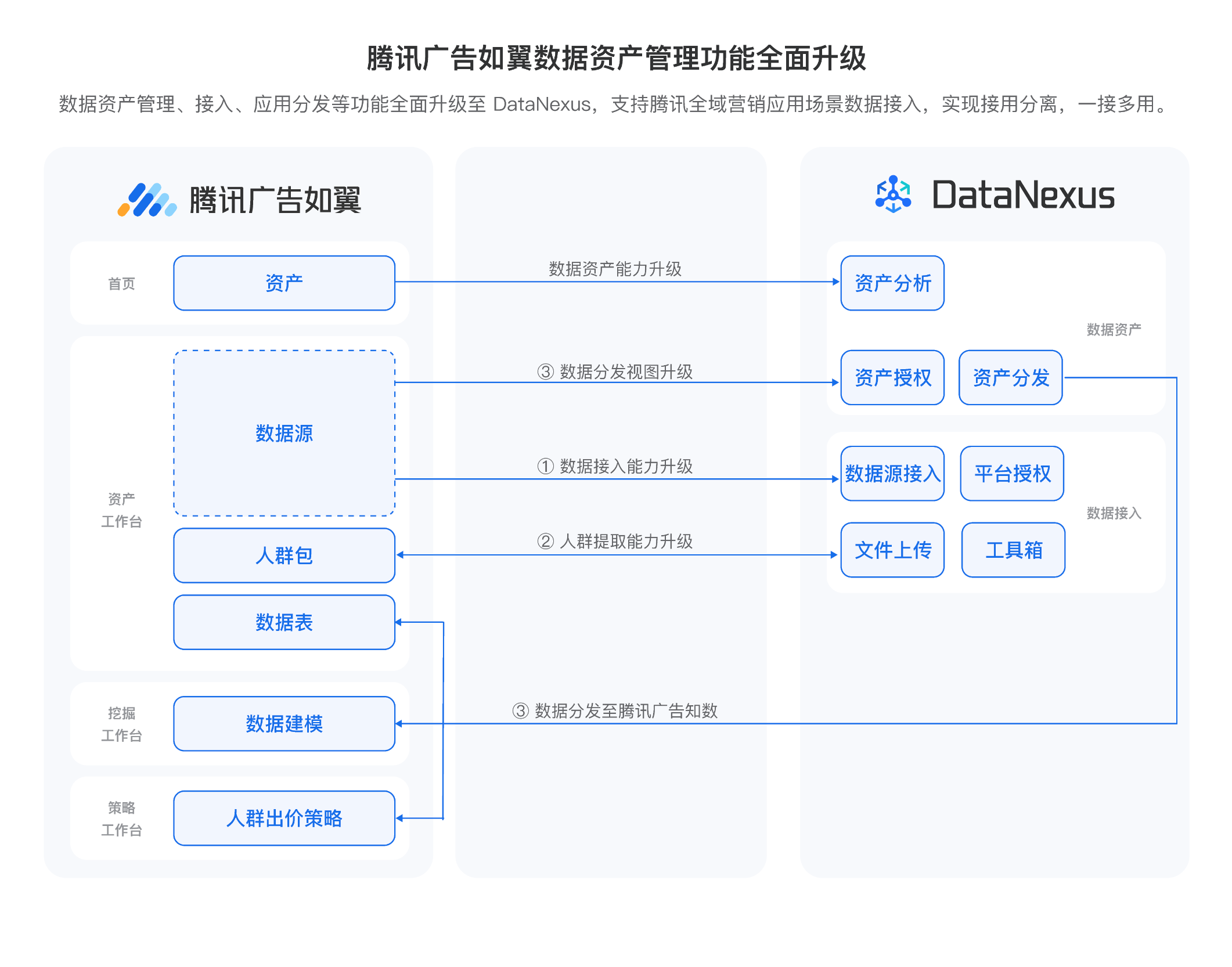Click the 数据资产能力升级 arrow label
This screenshot has height=967, width=1232.
(615, 269)
